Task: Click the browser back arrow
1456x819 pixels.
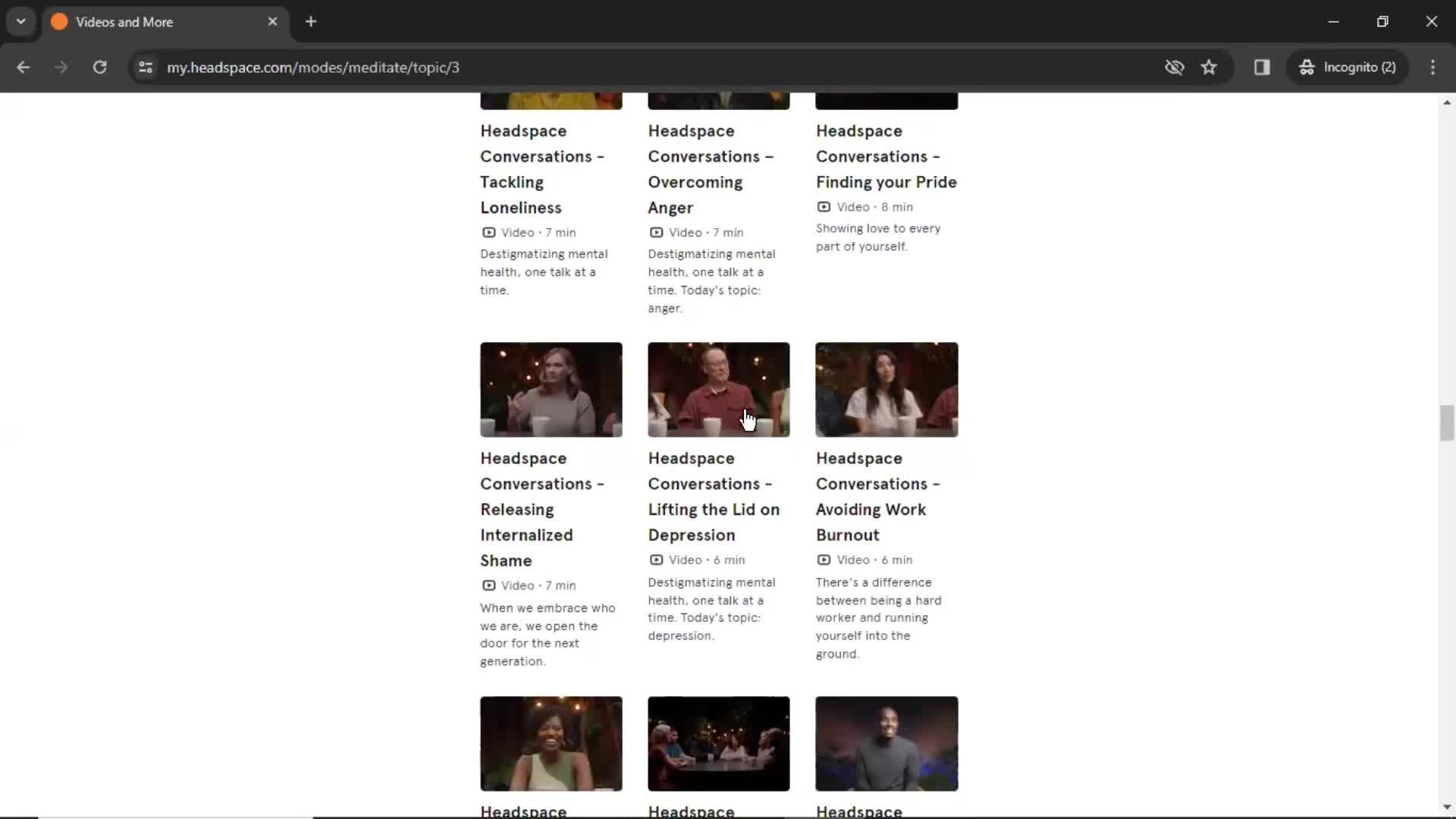Action: pos(23,67)
